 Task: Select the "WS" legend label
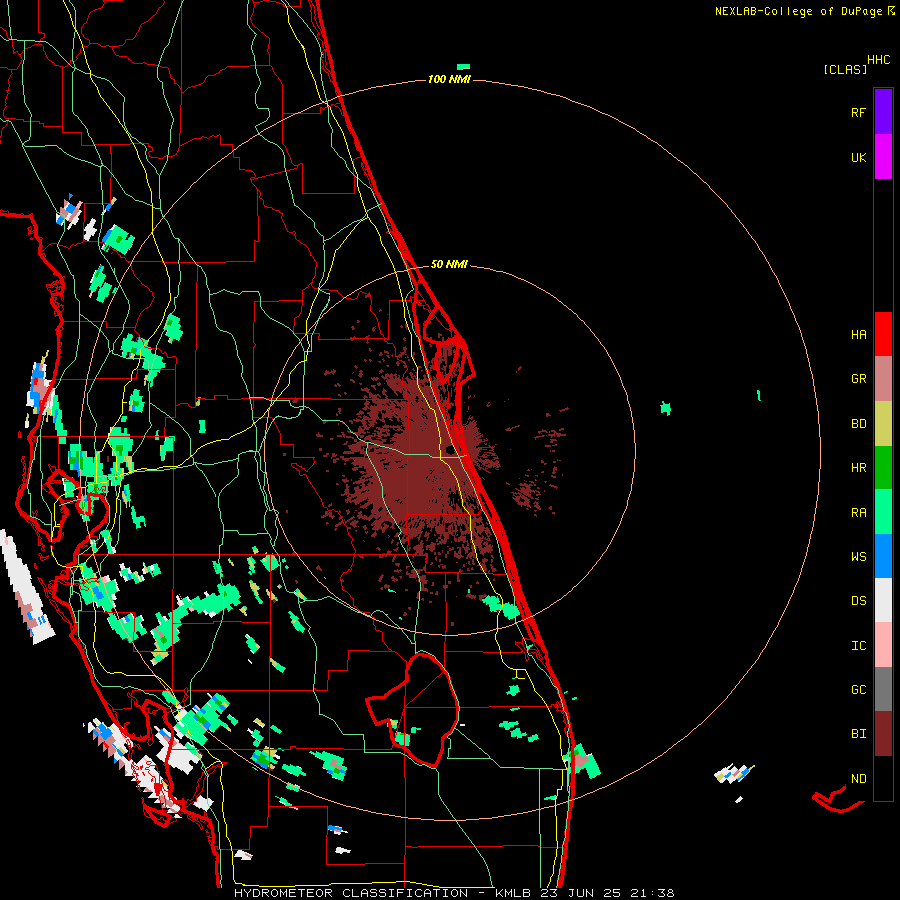[858, 556]
